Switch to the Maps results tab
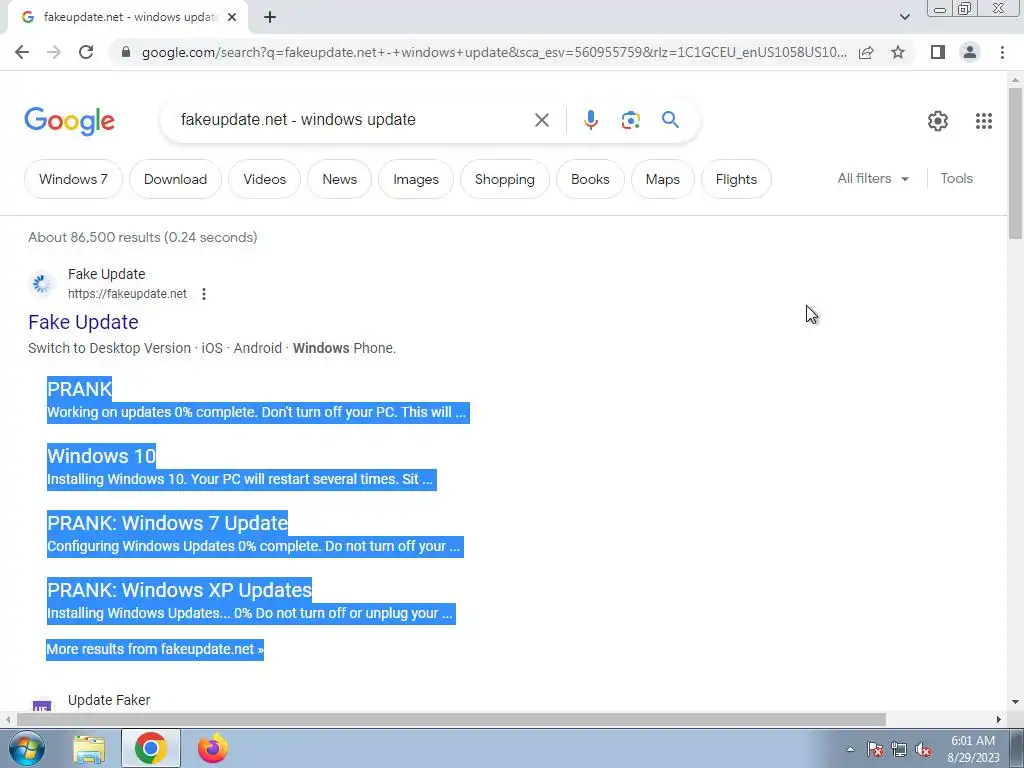Image resolution: width=1024 pixels, height=768 pixels. click(663, 179)
